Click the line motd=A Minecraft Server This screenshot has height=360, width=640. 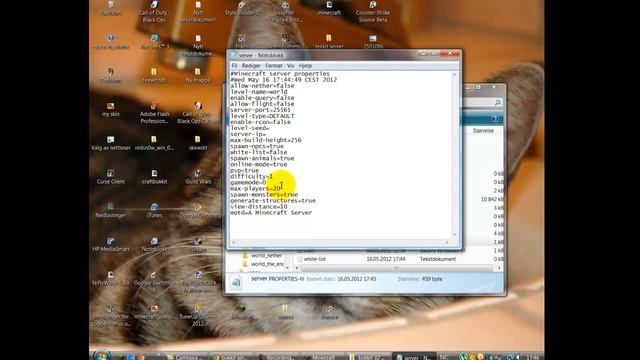tap(271, 213)
